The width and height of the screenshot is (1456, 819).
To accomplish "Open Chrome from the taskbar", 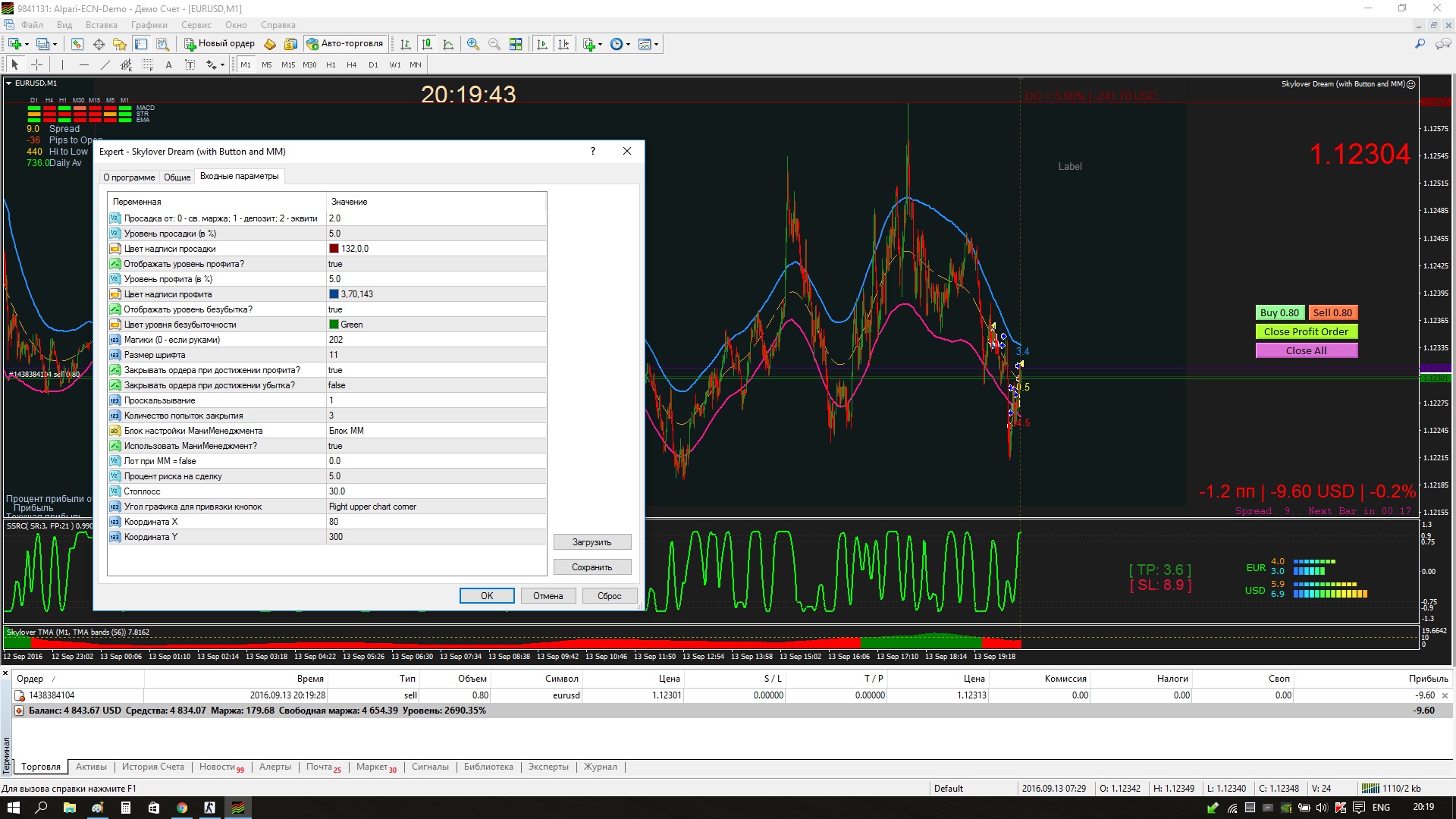I will (x=182, y=808).
